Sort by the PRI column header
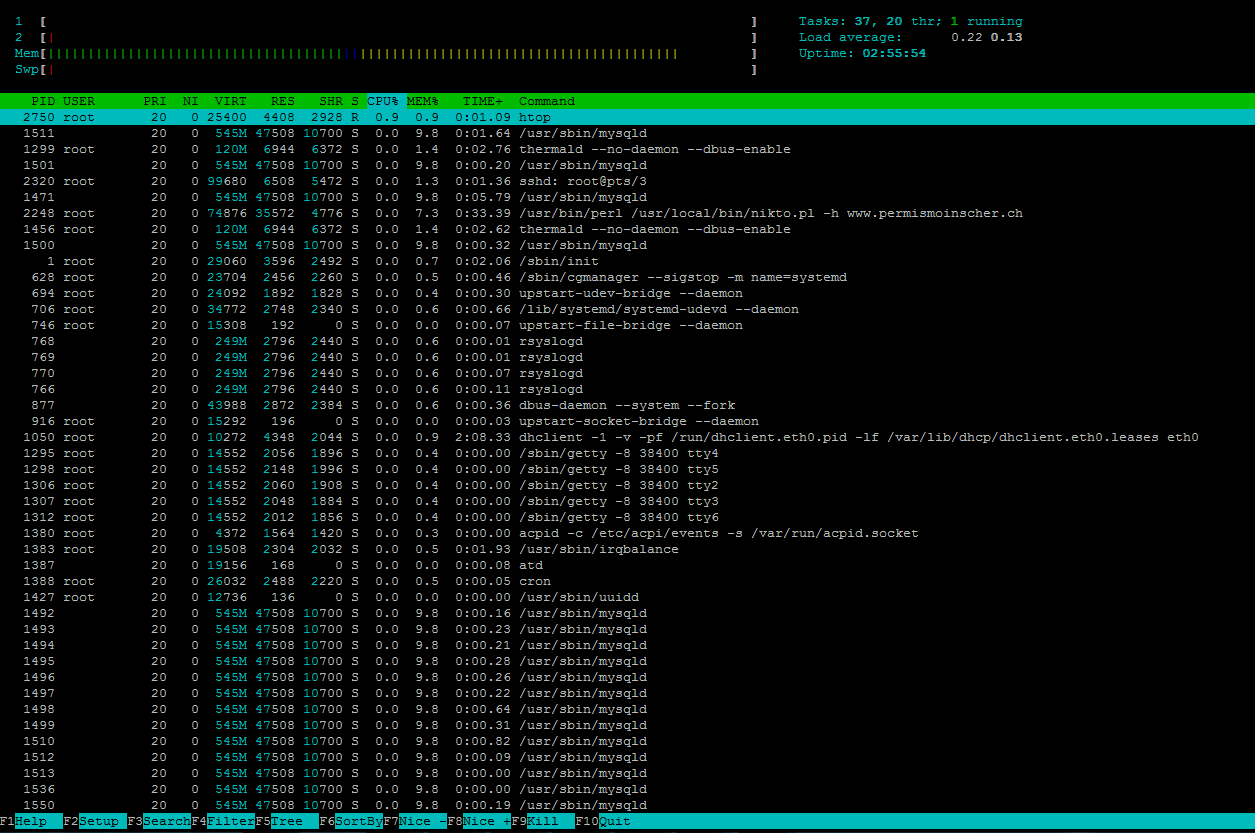This screenshot has width=1255, height=833. pyautogui.click(x=155, y=101)
